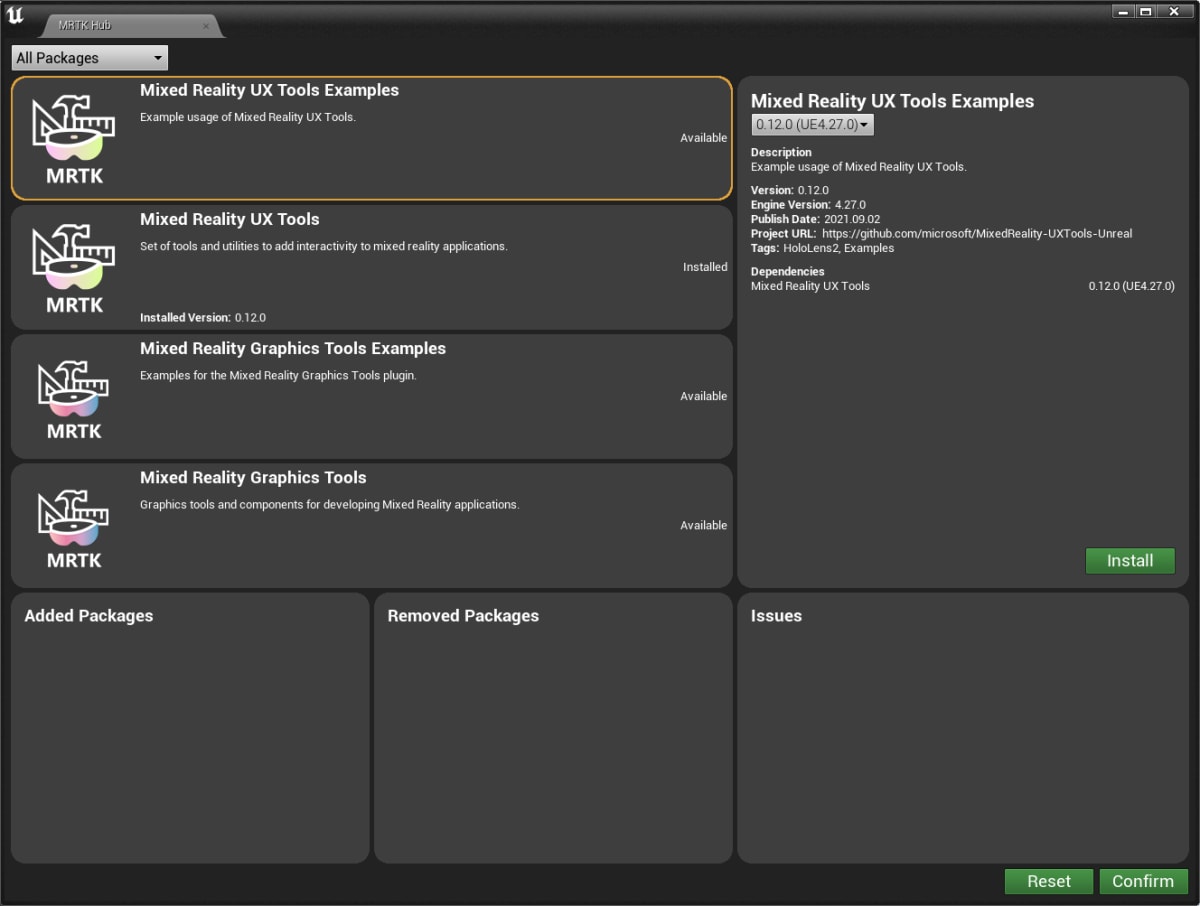Close the MRTK Hub window
Viewport: 1200px width, 906px height.
pos(1176,11)
